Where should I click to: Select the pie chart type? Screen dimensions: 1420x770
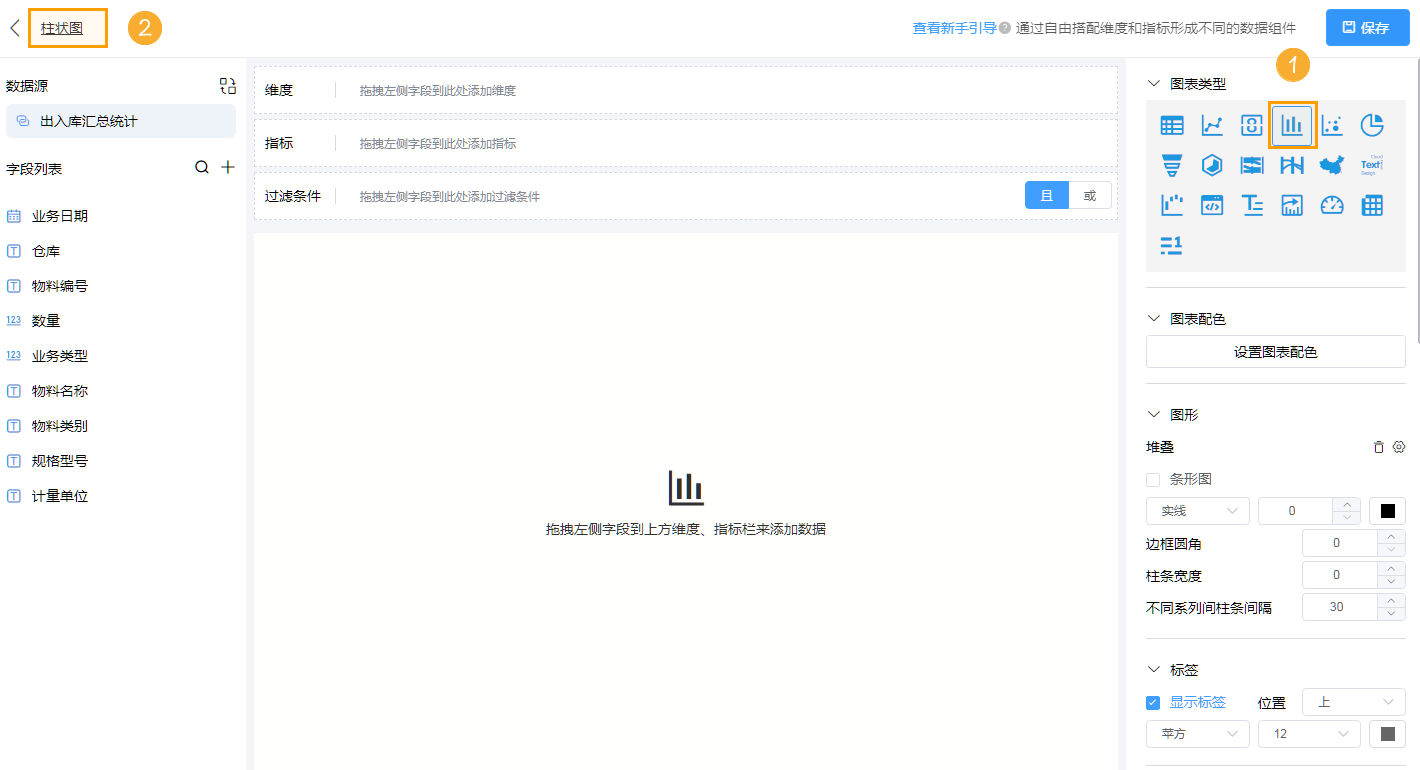point(1372,125)
